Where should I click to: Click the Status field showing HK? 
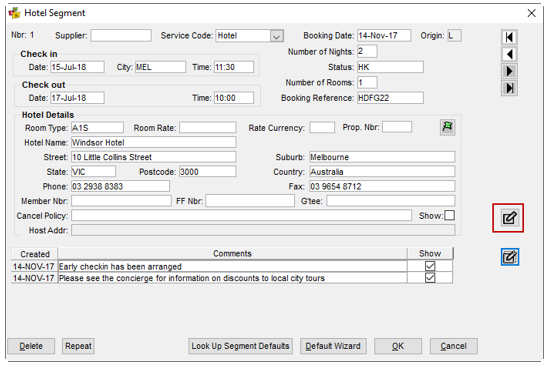[x=390, y=67]
